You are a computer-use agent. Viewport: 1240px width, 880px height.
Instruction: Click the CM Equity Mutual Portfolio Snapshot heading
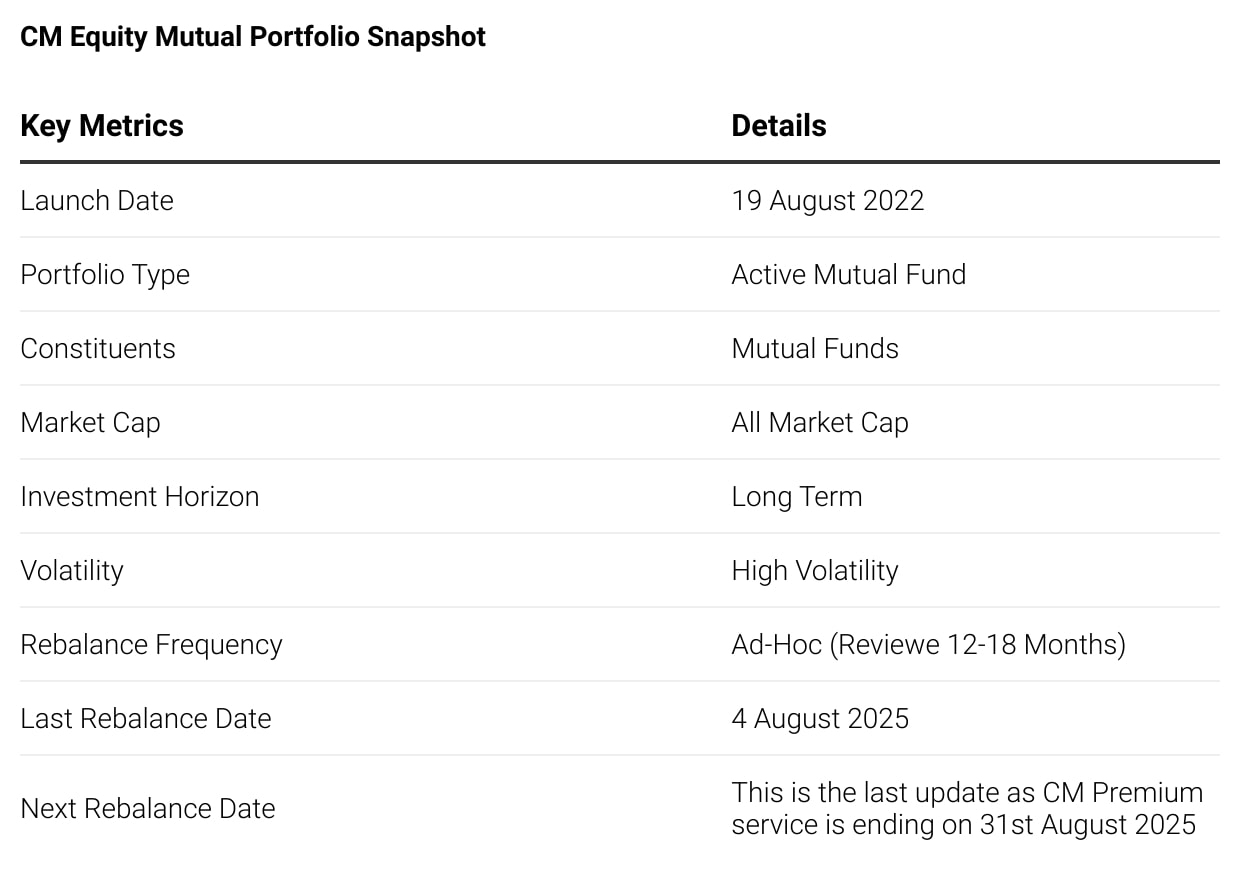pos(253,37)
